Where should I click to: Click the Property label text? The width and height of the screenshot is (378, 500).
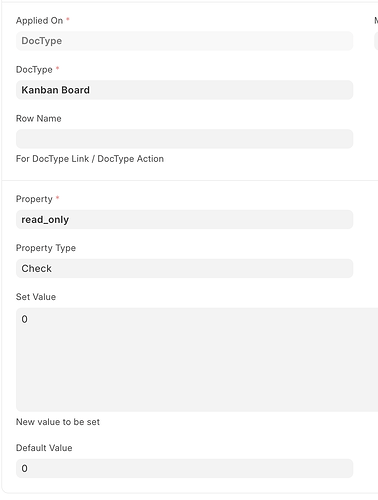(34, 199)
